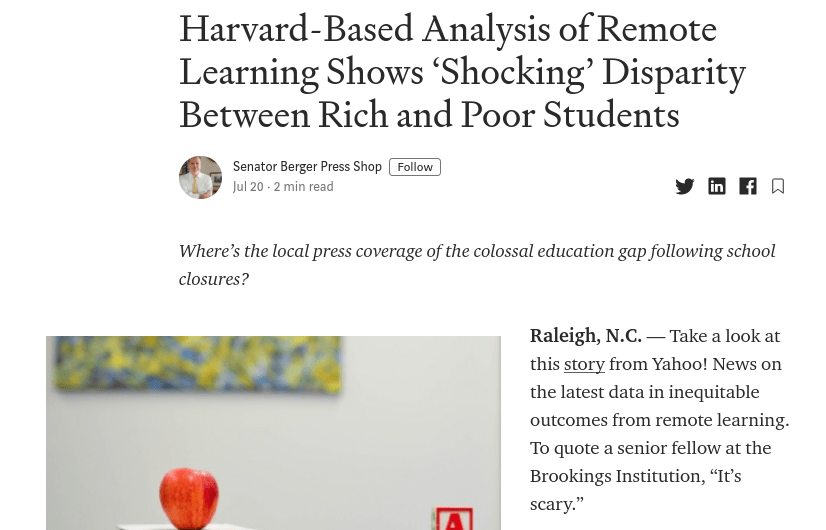Image resolution: width=826 pixels, height=530 pixels.
Task: Click the Harvard-Based Analysis headline
Action: [462, 72]
